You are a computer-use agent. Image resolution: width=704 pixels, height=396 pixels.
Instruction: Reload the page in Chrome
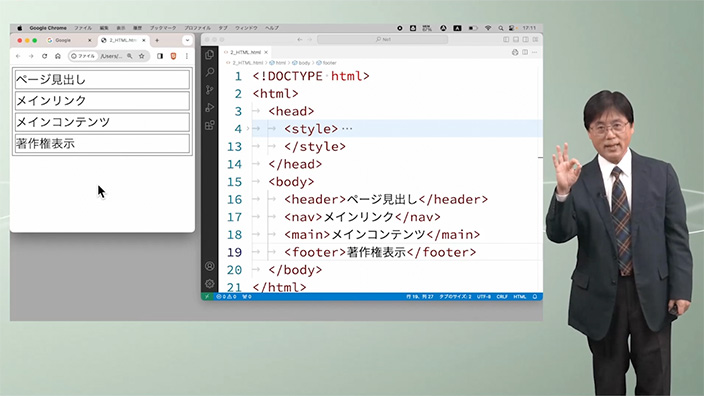(44, 56)
